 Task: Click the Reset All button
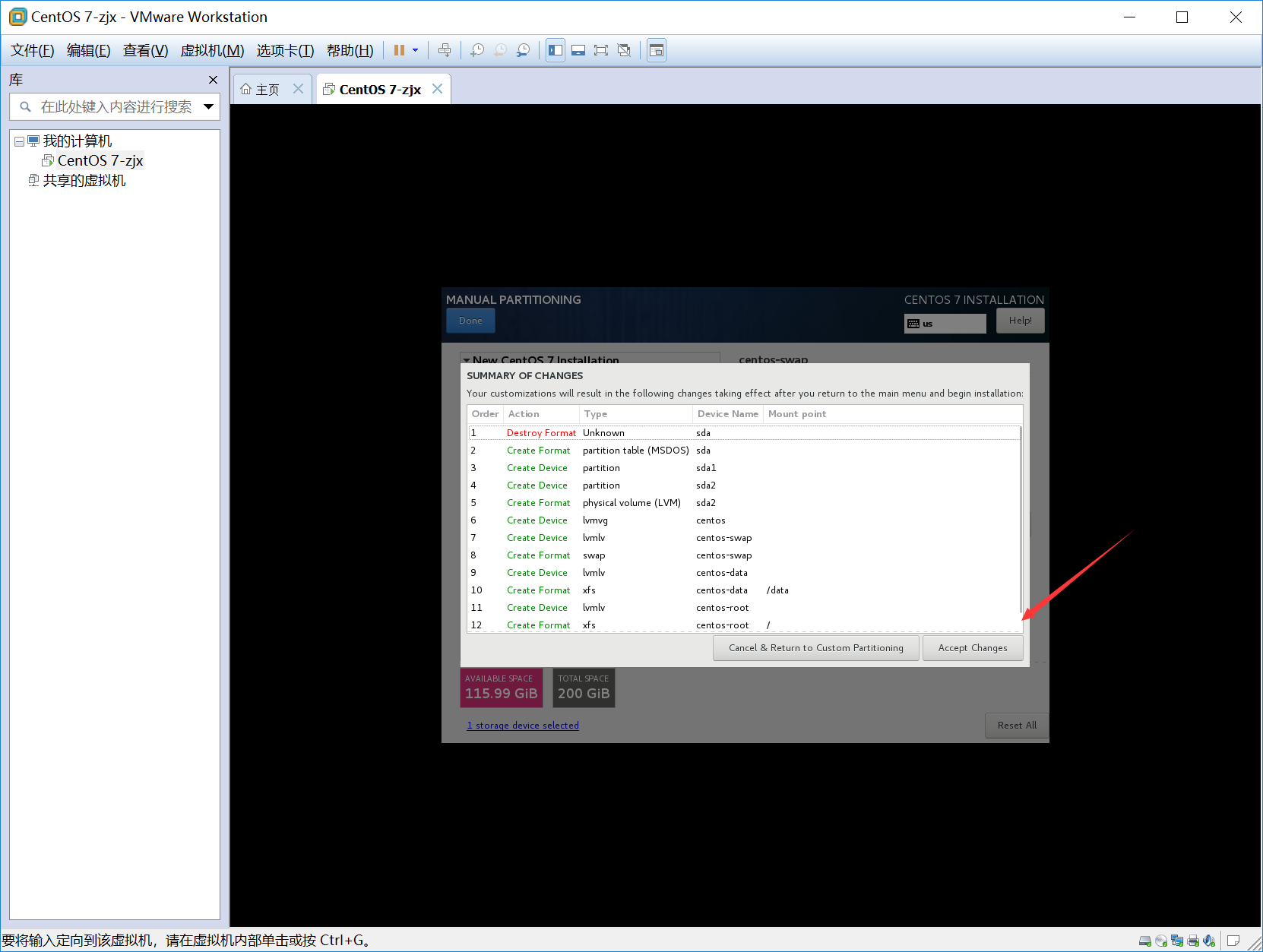pos(1017,726)
